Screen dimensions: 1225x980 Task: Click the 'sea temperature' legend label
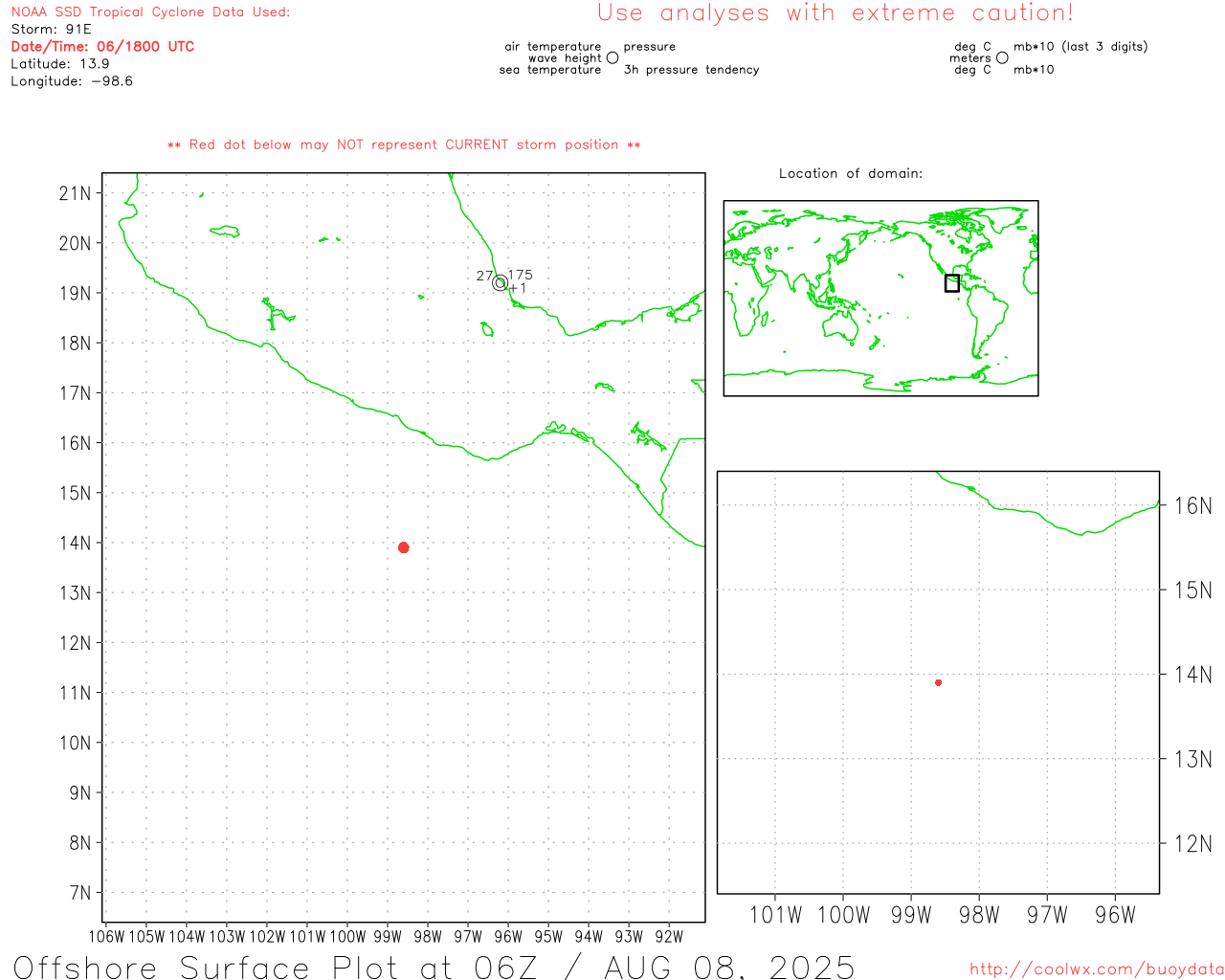tap(550, 69)
